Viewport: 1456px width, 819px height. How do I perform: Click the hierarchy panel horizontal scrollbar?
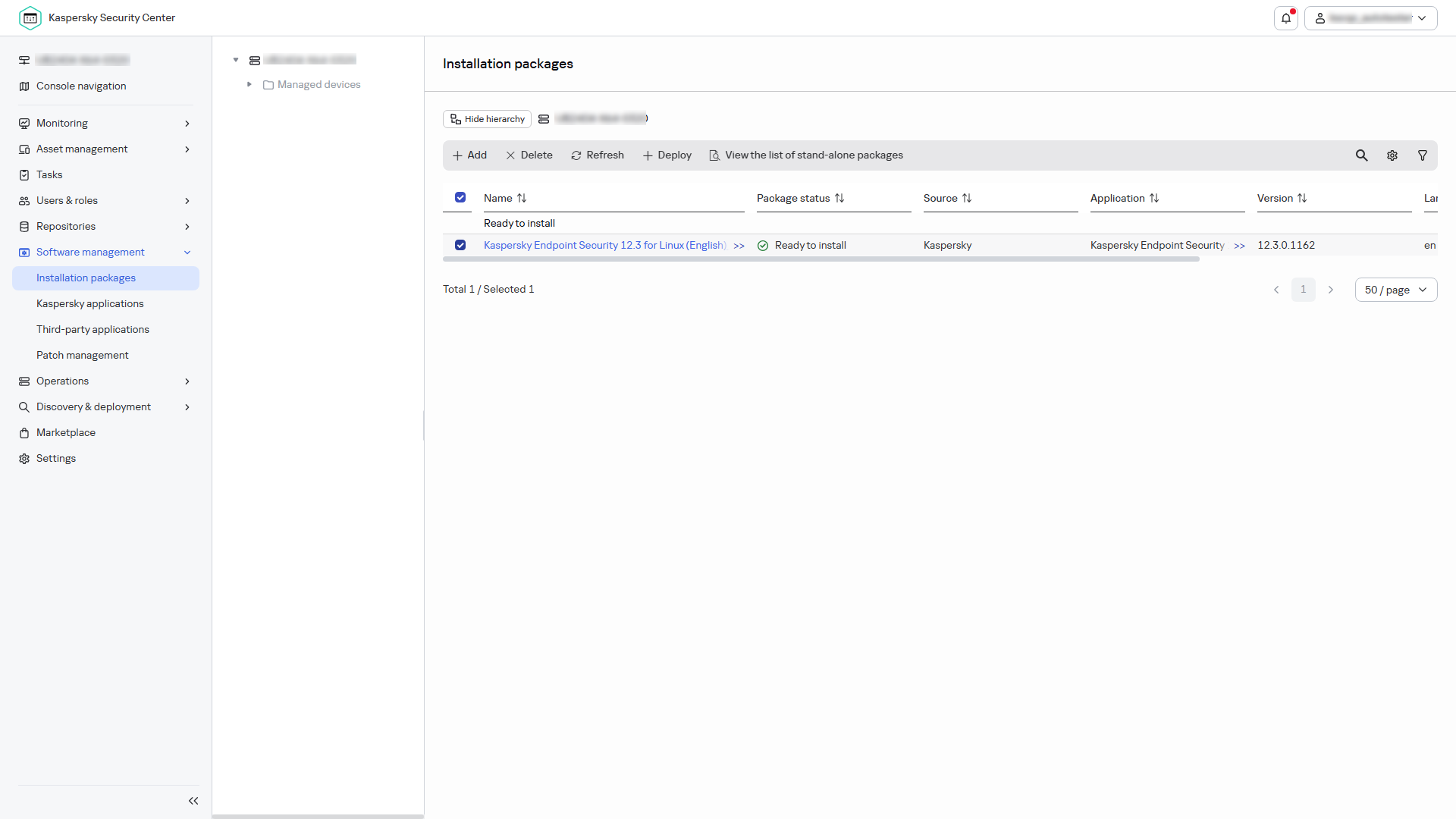tap(318, 817)
